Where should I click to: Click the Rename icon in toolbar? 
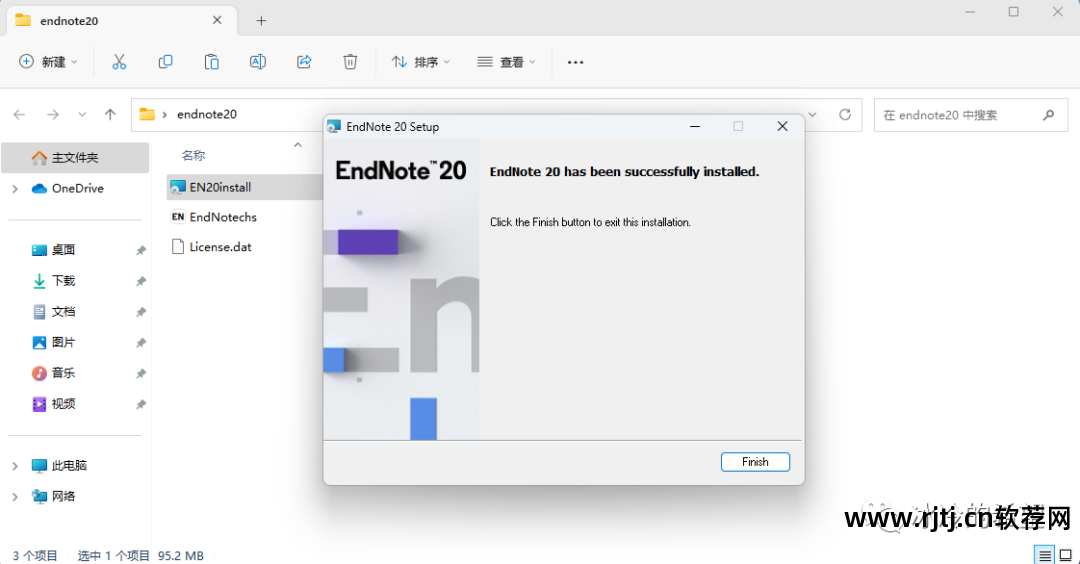coord(258,62)
